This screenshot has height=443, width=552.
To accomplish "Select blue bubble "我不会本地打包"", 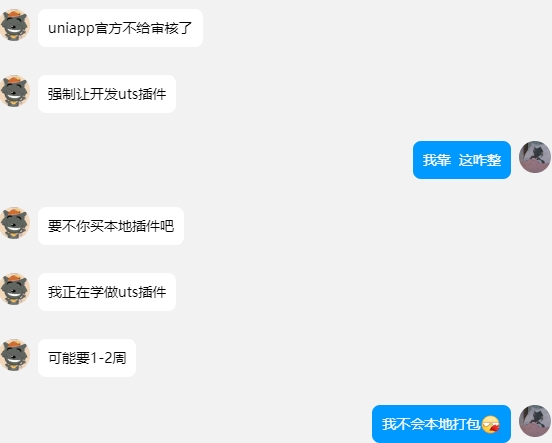I will tap(441, 424).
